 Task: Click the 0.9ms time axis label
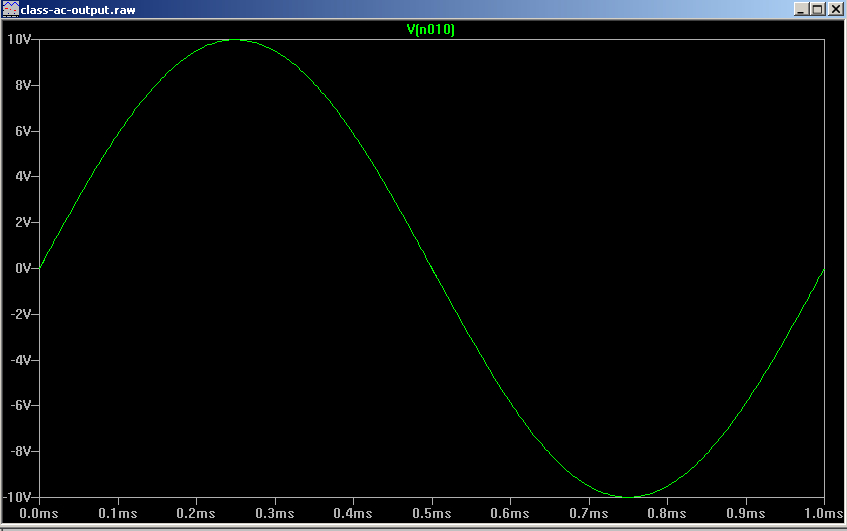(746, 513)
